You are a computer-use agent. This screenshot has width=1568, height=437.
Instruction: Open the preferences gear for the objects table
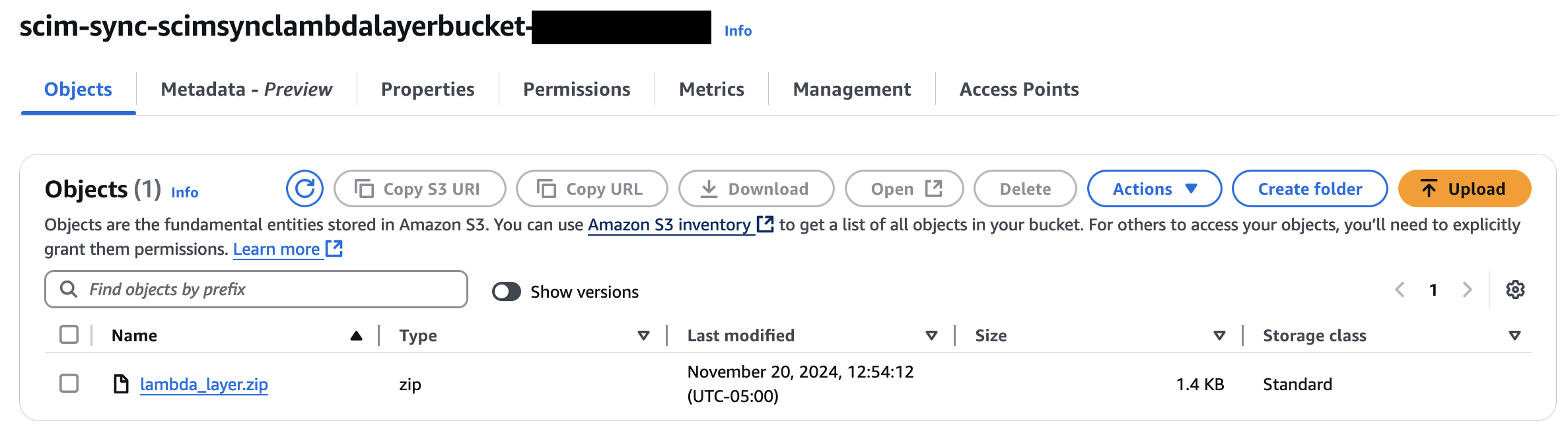tap(1516, 290)
